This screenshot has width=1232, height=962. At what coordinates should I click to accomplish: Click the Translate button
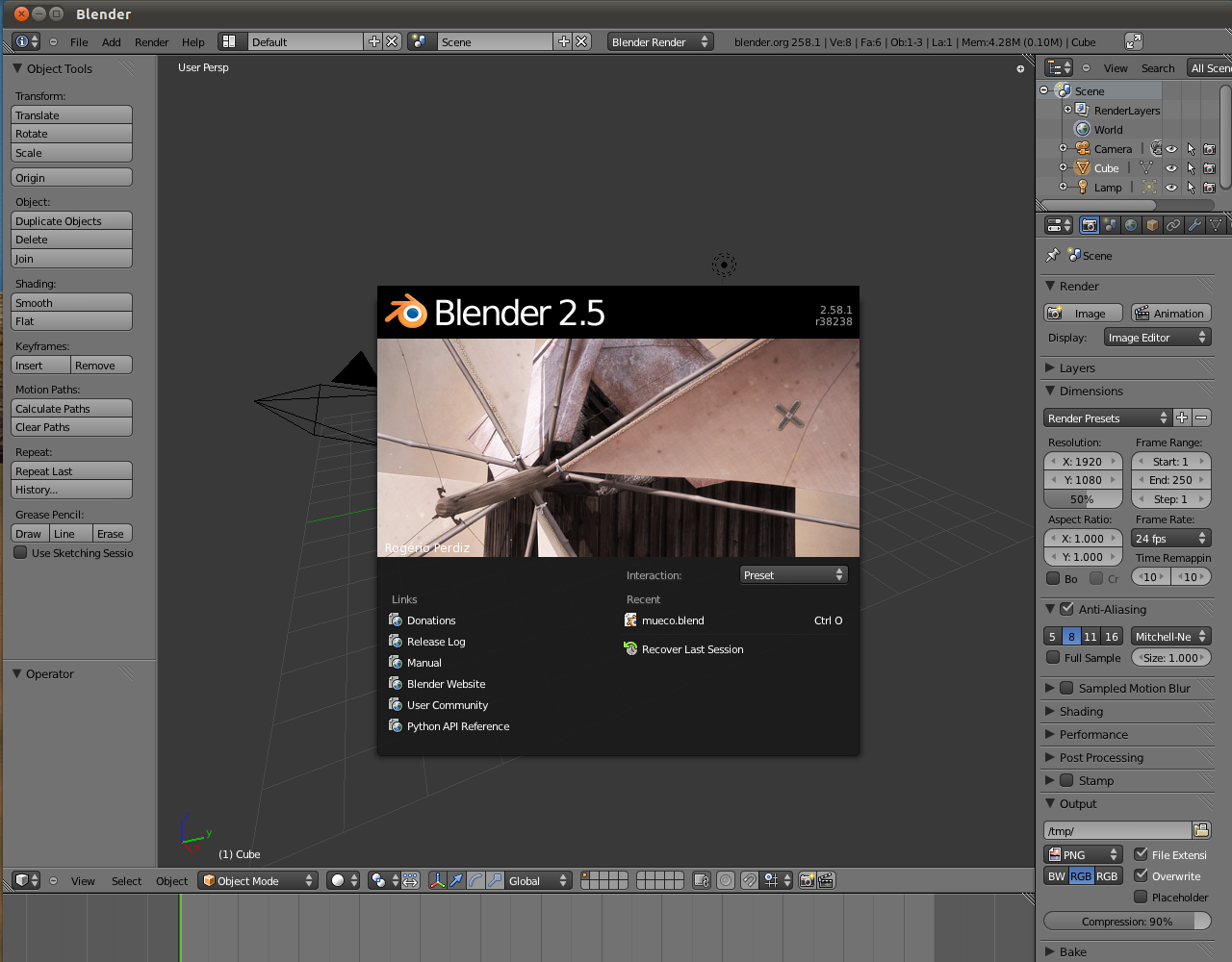(72, 114)
